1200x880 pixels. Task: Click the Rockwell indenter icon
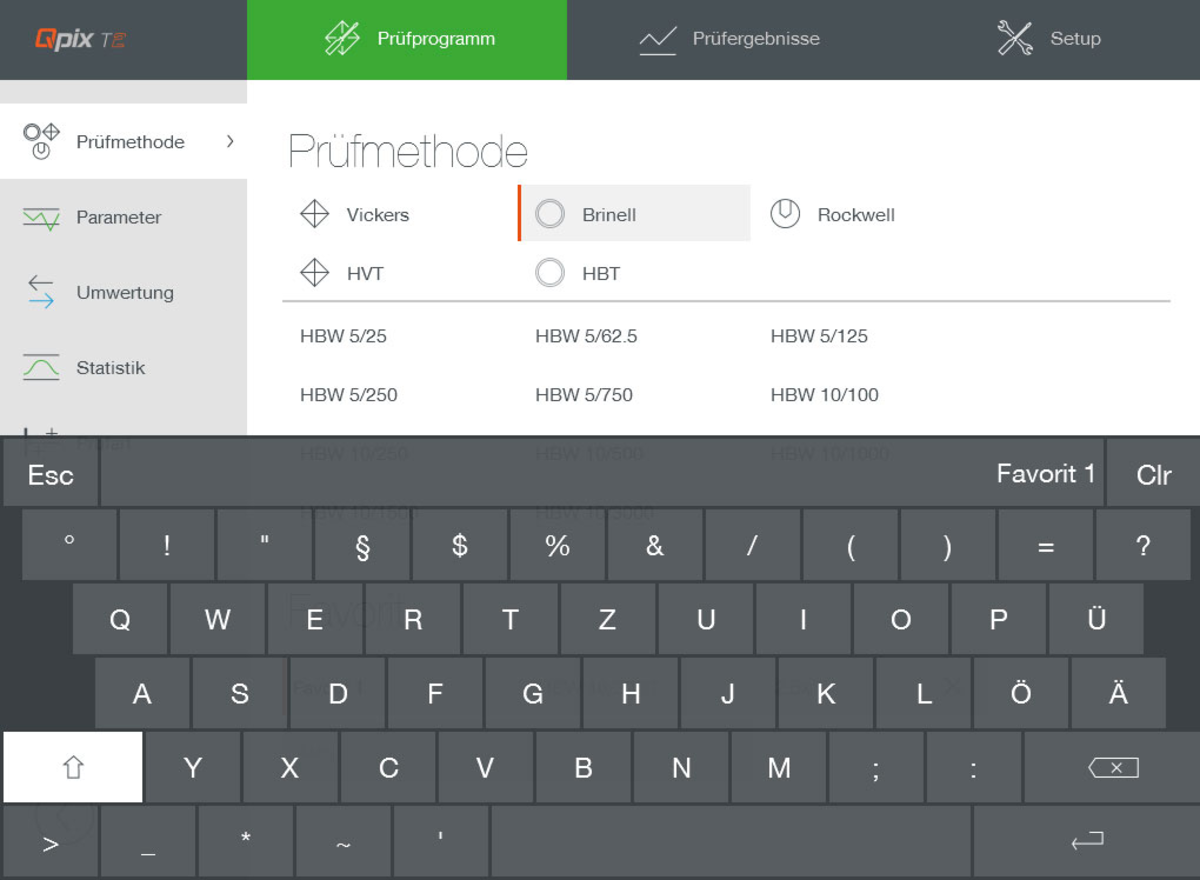tap(785, 214)
